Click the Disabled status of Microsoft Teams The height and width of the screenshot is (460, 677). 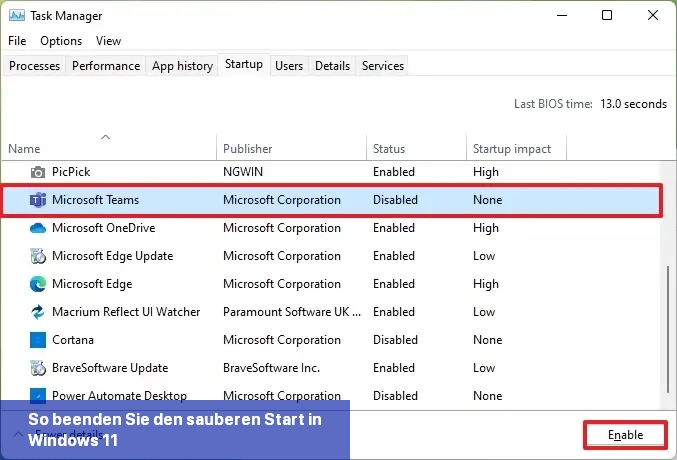click(395, 200)
